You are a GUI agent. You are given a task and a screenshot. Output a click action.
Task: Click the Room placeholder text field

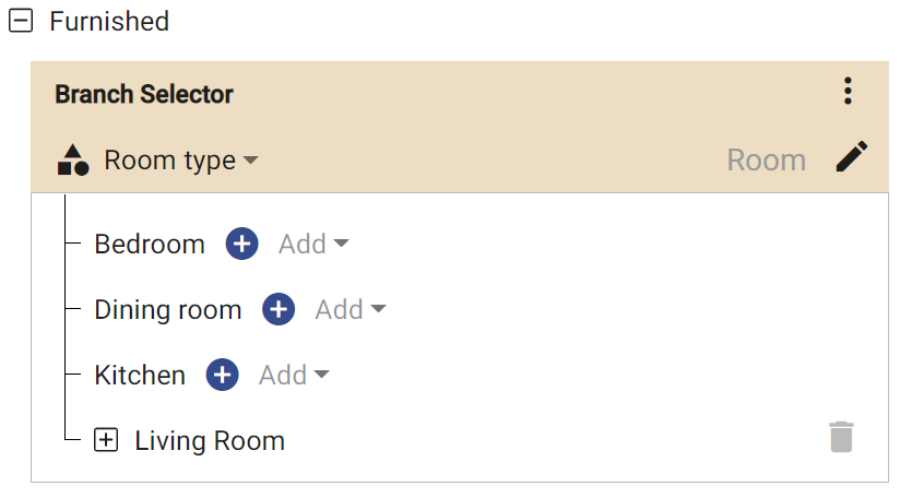[x=766, y=160]
